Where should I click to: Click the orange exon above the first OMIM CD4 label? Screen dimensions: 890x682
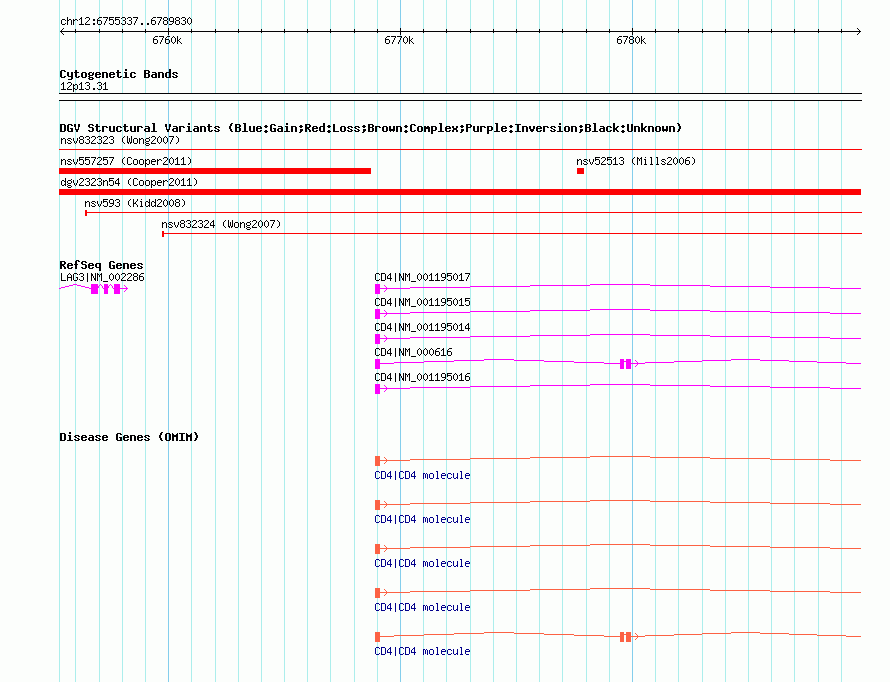(x=377, y=460)
